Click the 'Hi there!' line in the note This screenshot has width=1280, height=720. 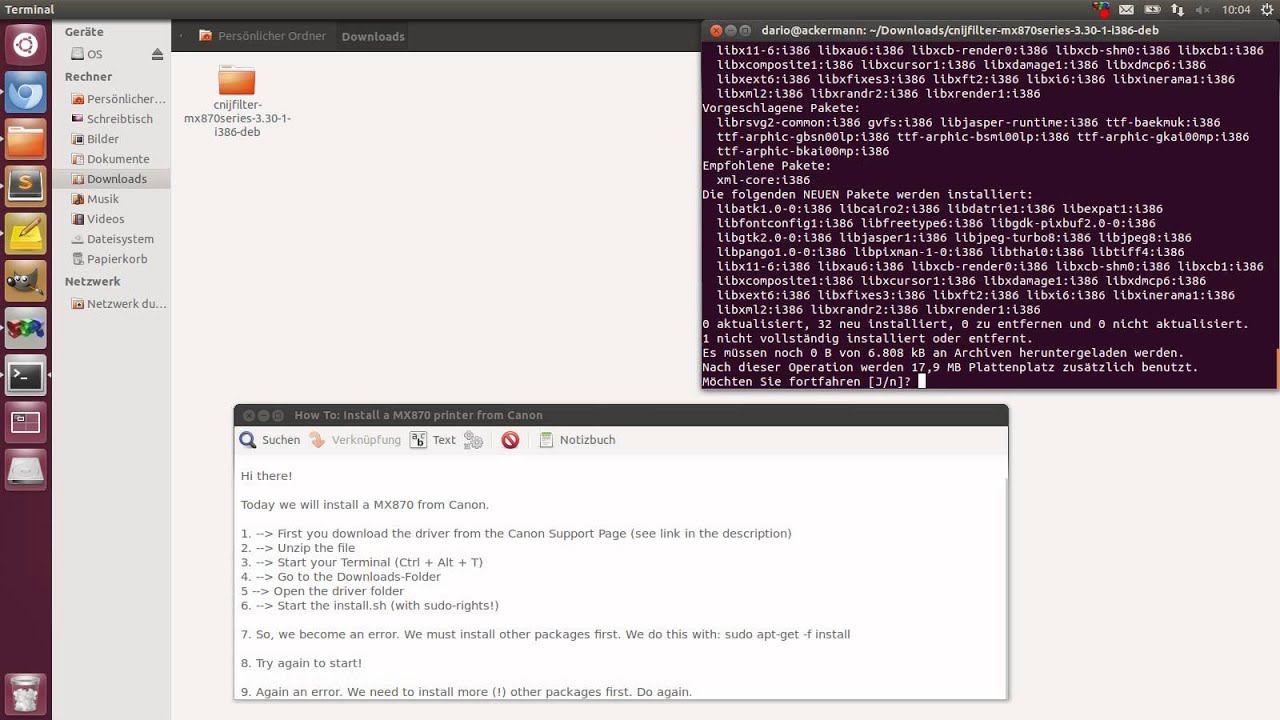coord(266,476)
